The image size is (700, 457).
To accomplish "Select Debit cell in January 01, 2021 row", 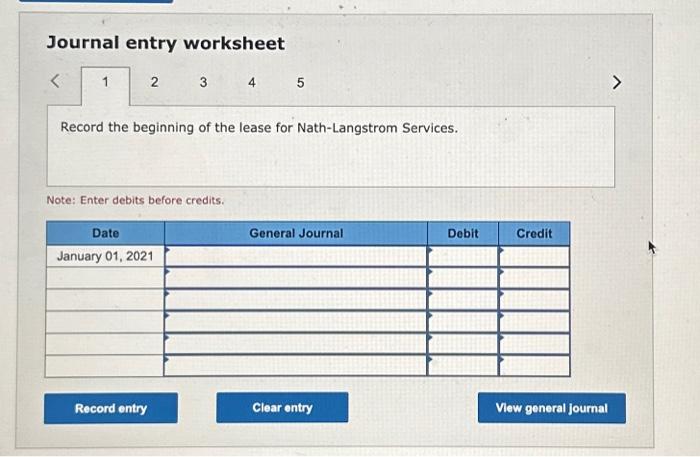I will pyautogui.click(x=462, y=256).
